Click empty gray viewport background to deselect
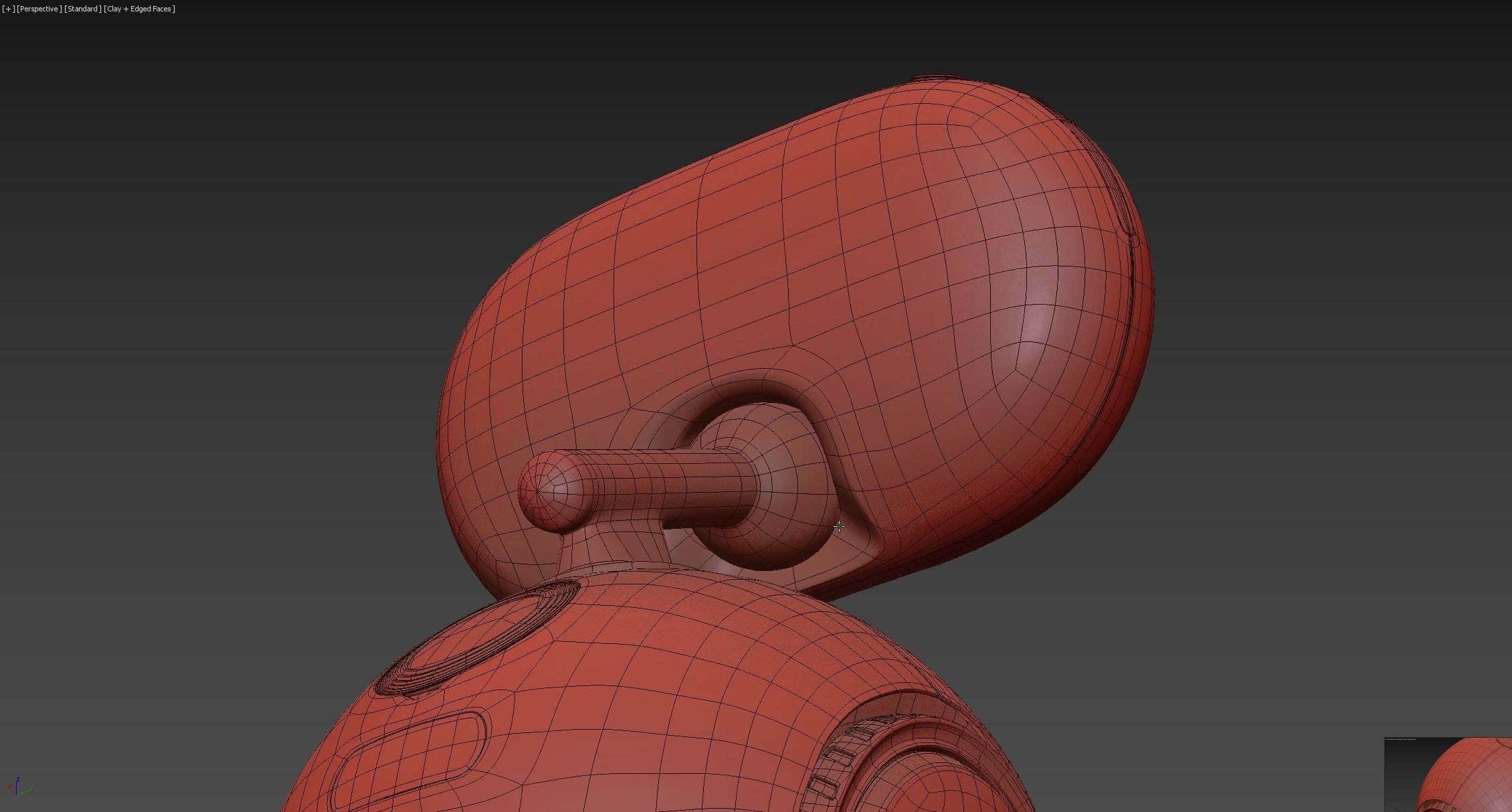The image size is (1512, 812). pyautogui.click(x=201, y=335)
